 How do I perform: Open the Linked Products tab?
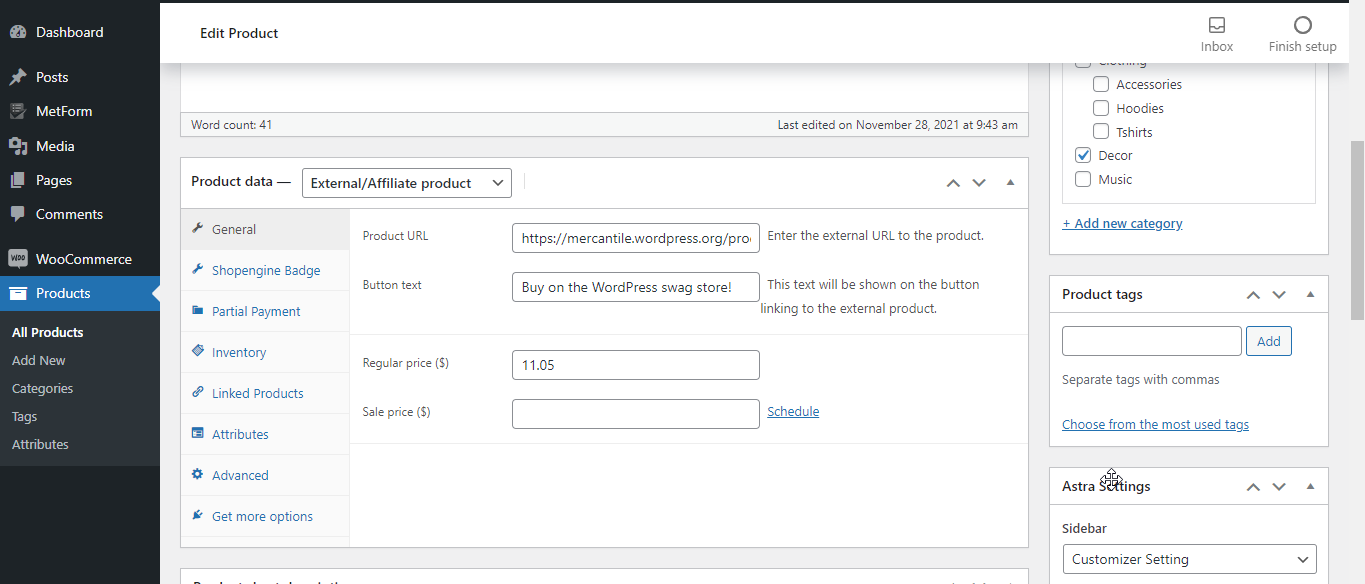(257, 393)
